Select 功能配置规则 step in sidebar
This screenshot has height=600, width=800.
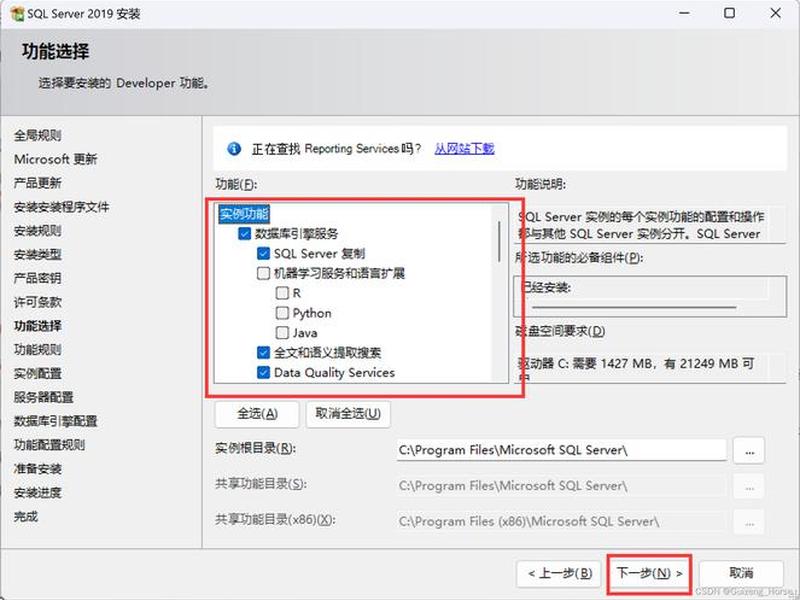click(49, 445)
